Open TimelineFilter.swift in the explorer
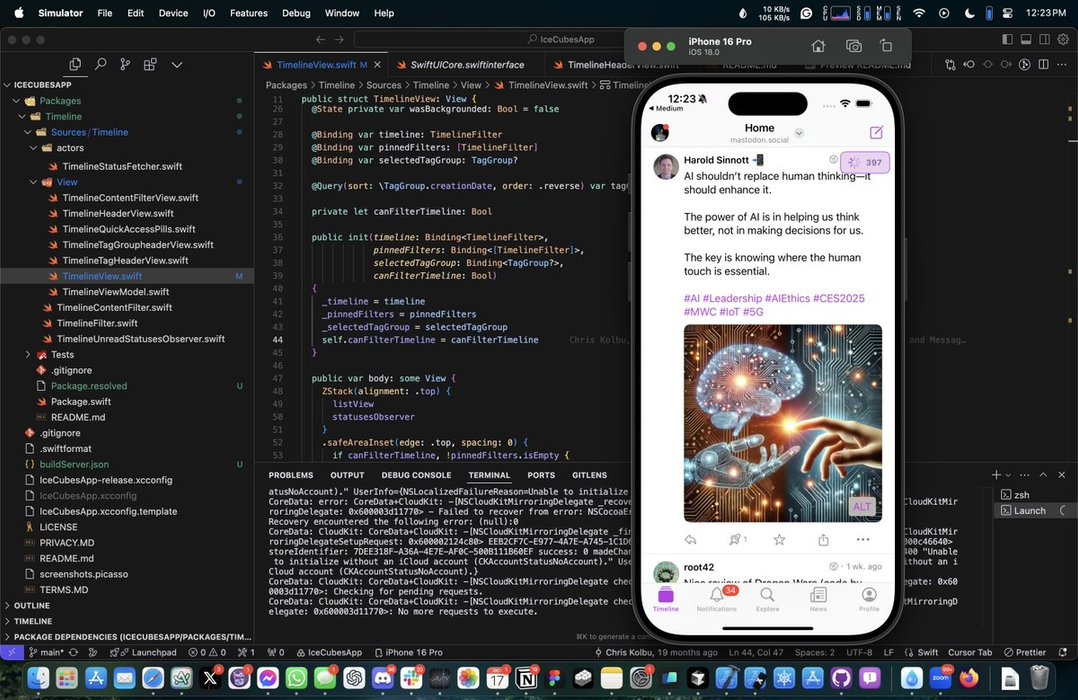Image resolution: width=1078 pixels, height=700 pixels. [97, 323]
